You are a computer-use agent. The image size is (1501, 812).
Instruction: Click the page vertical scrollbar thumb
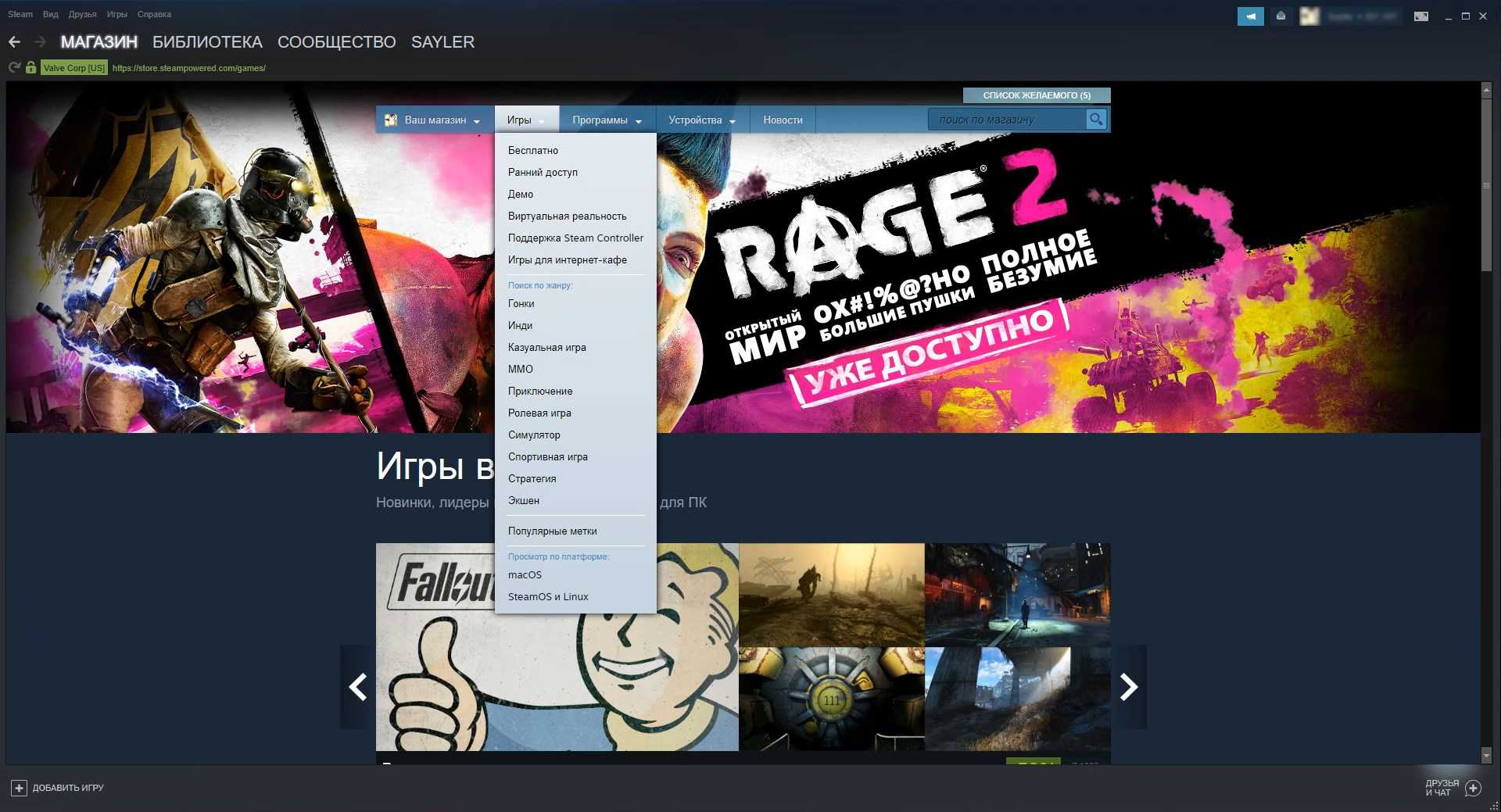click(1486, 186)
